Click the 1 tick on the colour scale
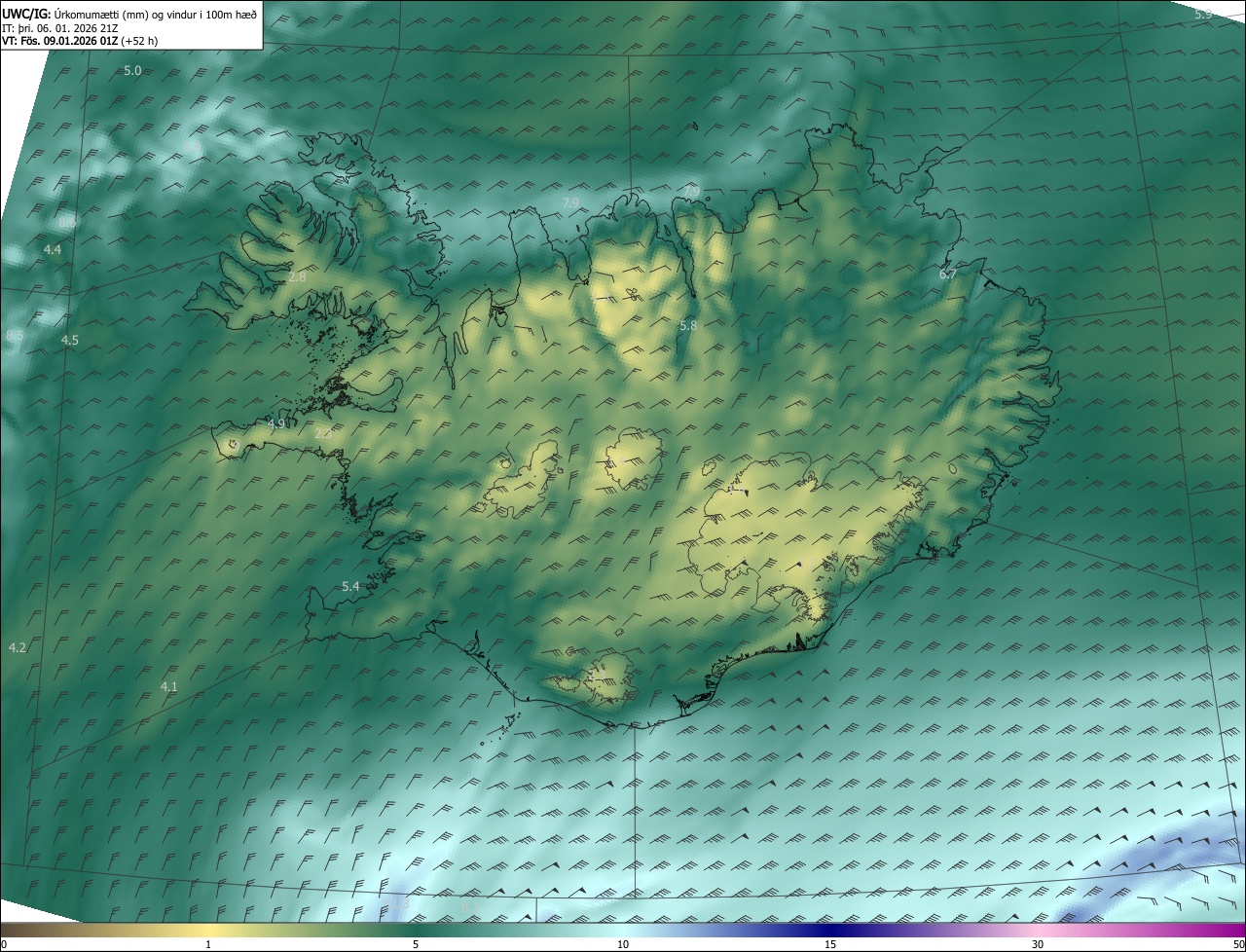 (x=208, y=944)
